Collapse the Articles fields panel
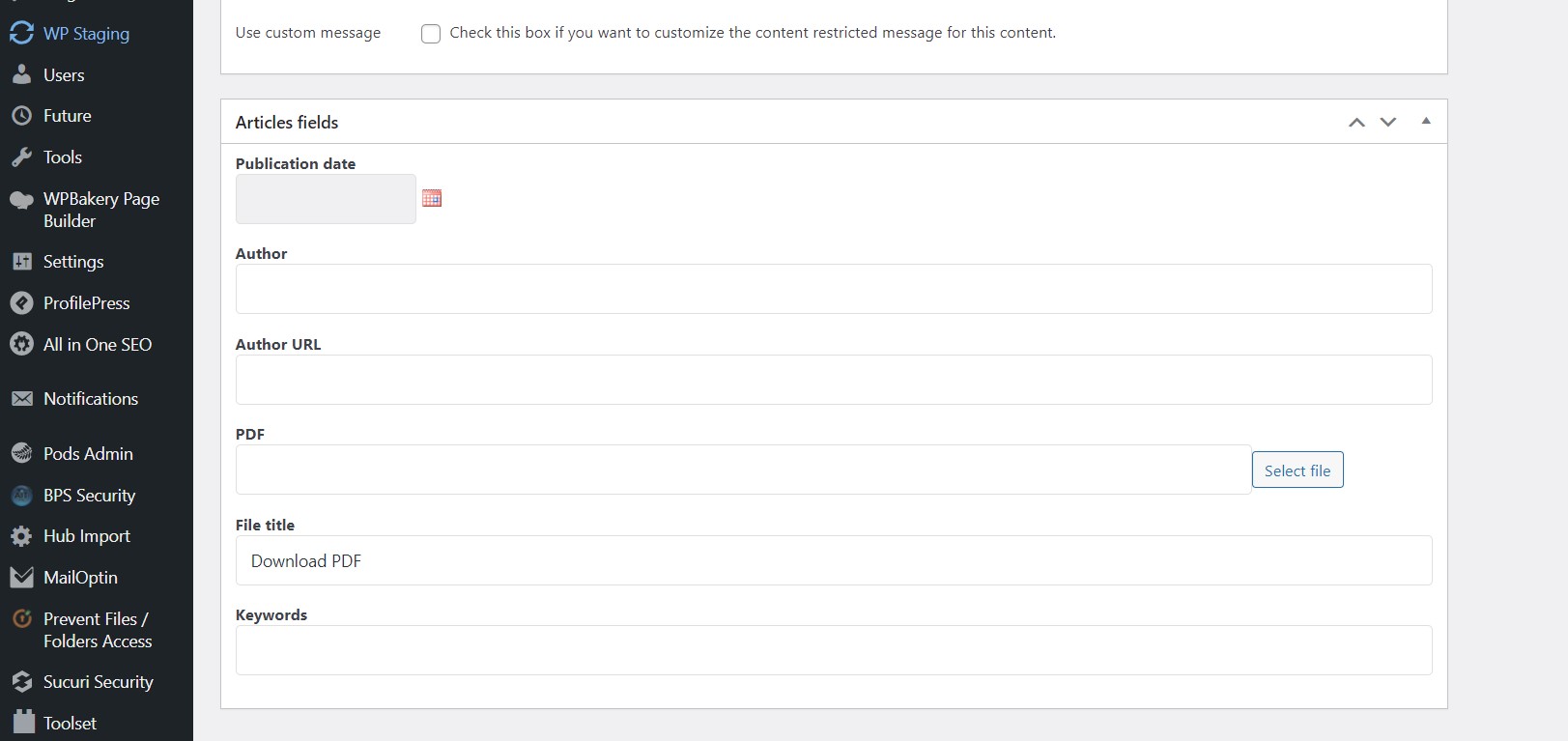This screenshot has height=741, width=1568. pyautogui.click(x=1426, y=121)
